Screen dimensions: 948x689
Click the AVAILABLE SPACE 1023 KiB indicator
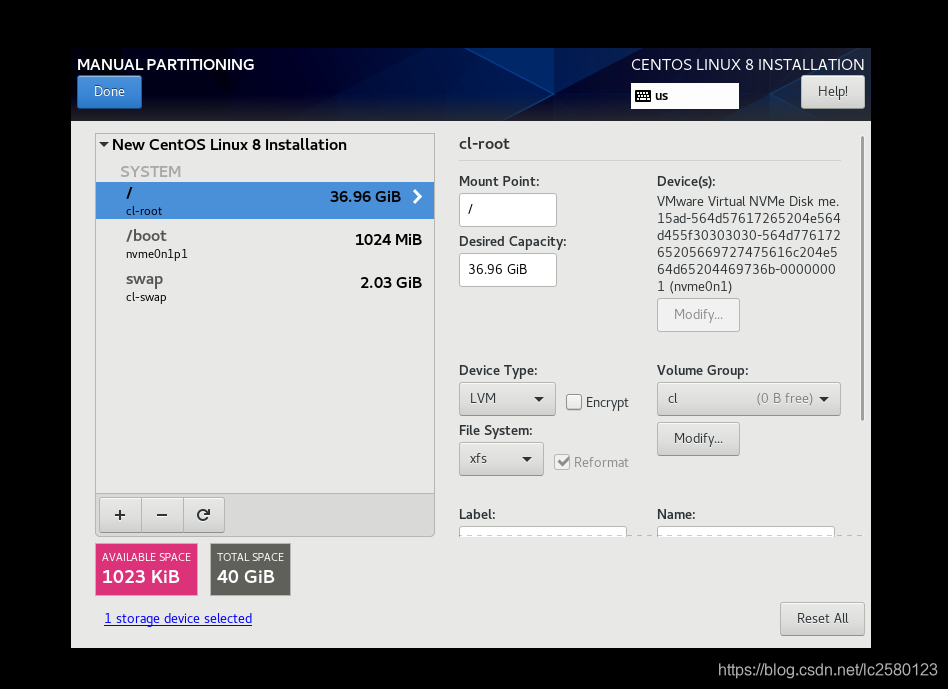point(146,569)
